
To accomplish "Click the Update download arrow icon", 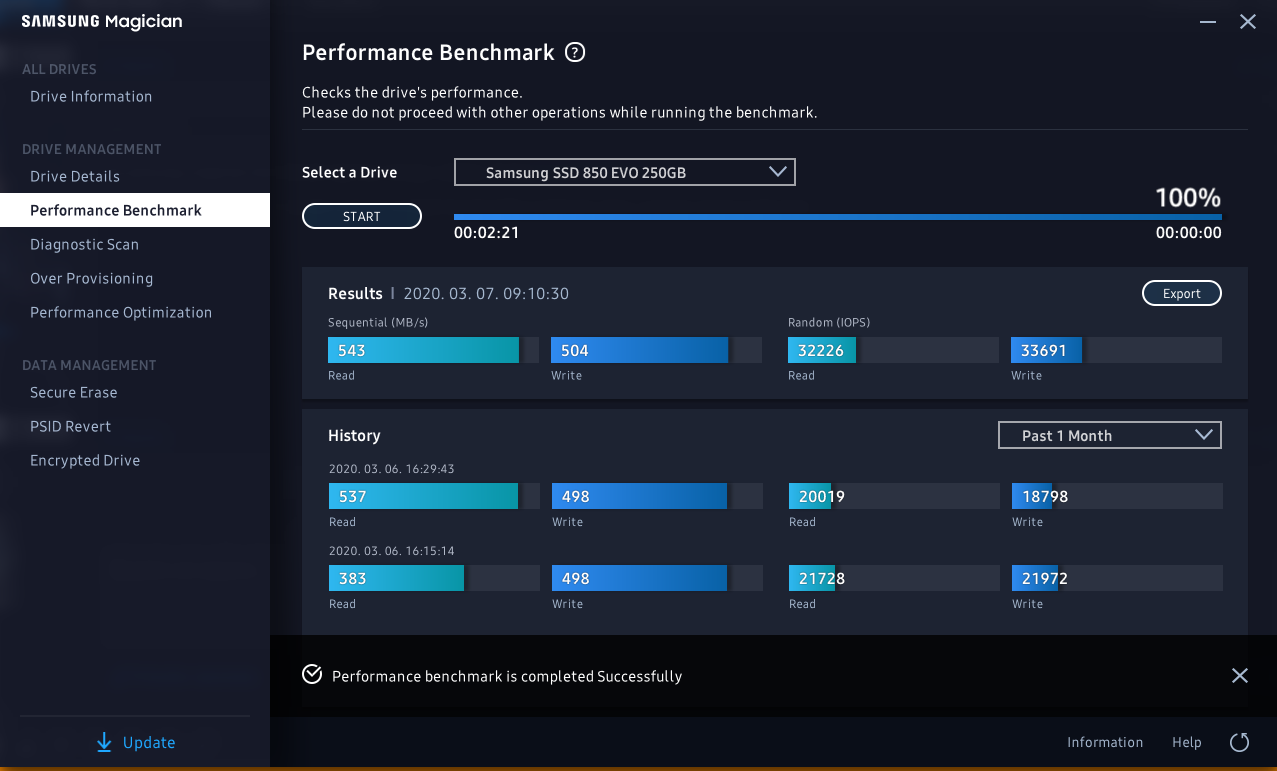I will 104,742.
